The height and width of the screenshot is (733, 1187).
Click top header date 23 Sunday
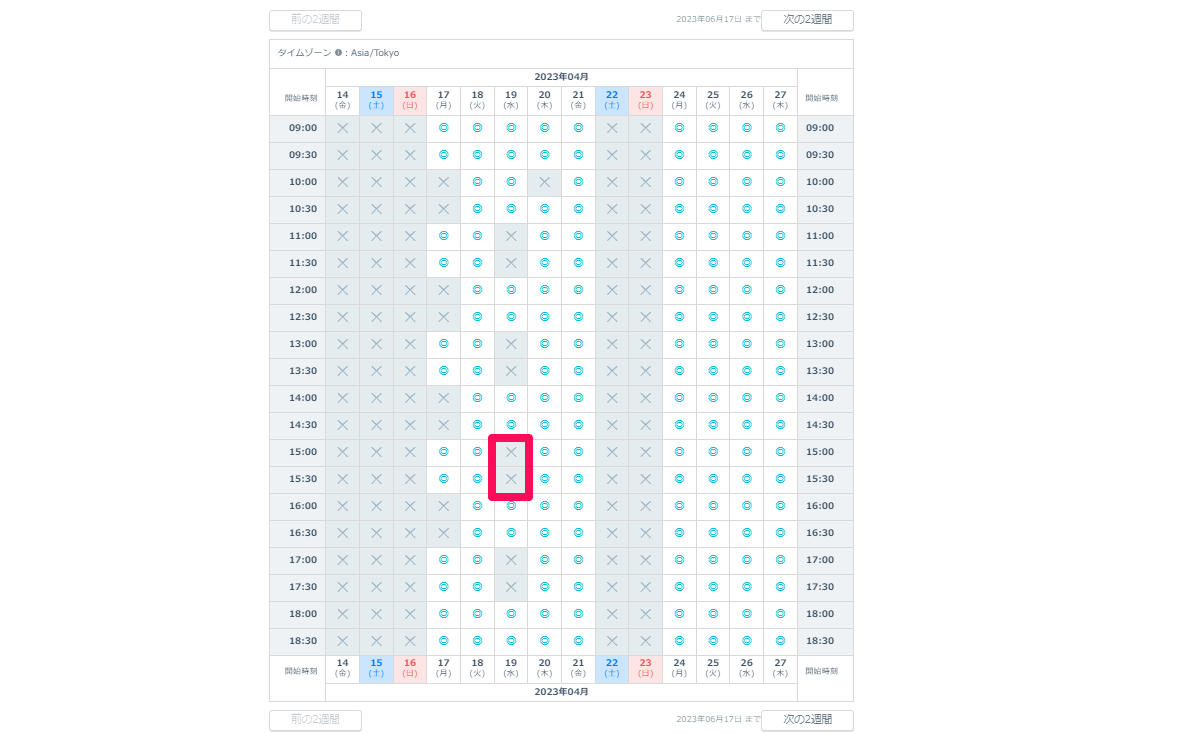pos(646,100)
